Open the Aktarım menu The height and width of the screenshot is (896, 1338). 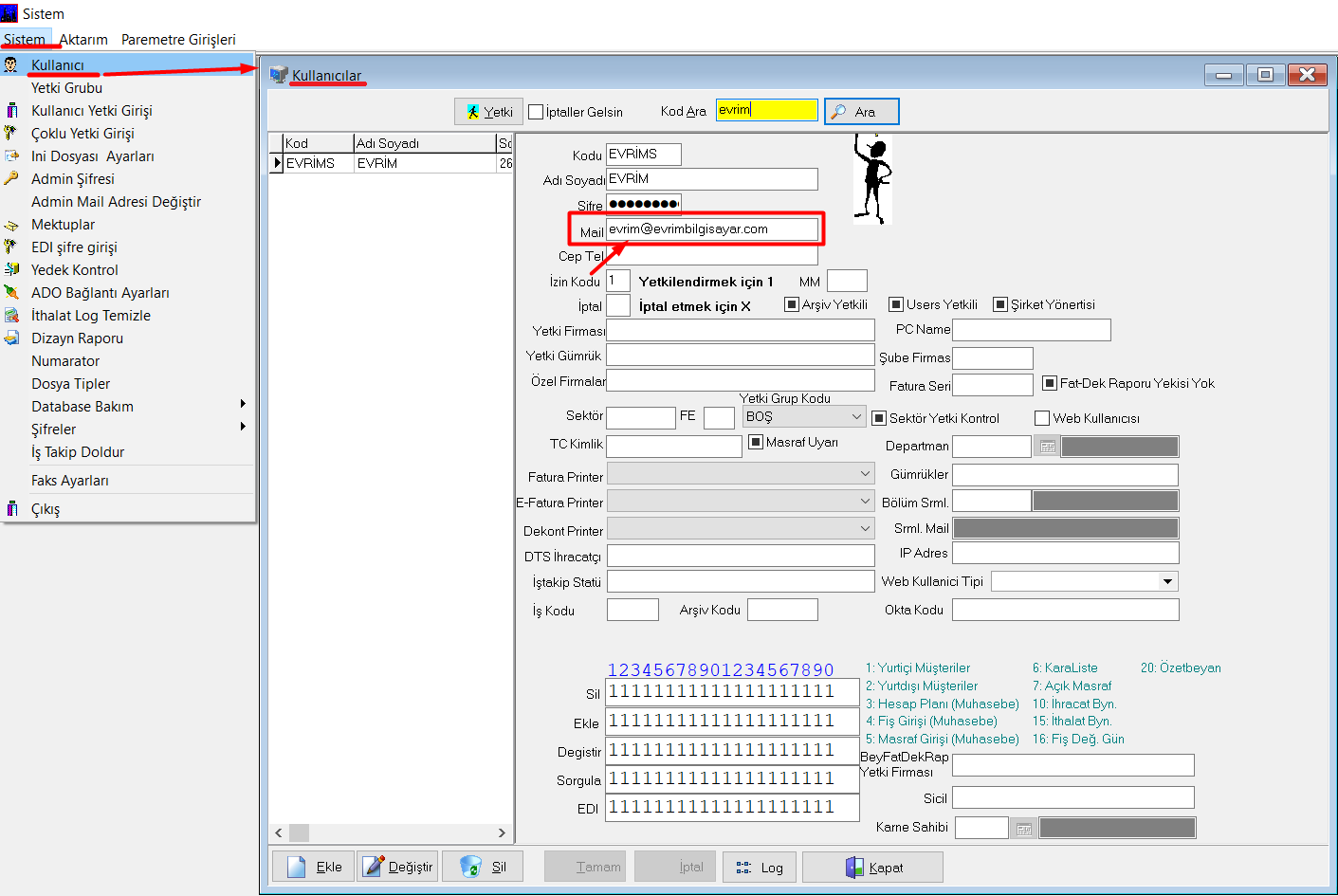pos(83,40)
